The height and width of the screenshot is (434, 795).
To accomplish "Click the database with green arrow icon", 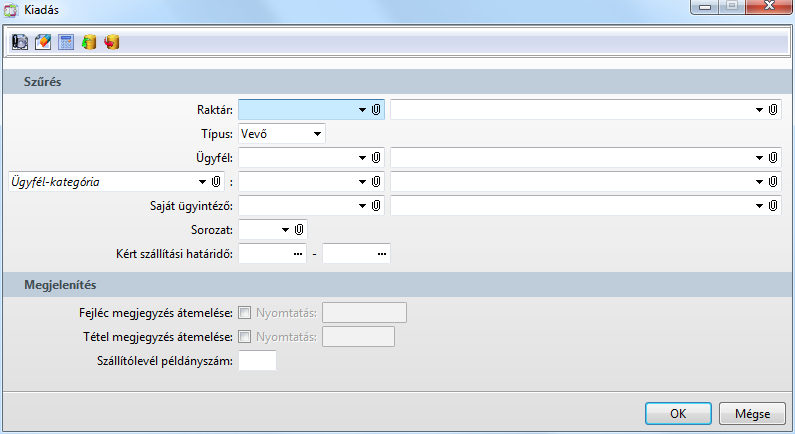I will point(89,42).
